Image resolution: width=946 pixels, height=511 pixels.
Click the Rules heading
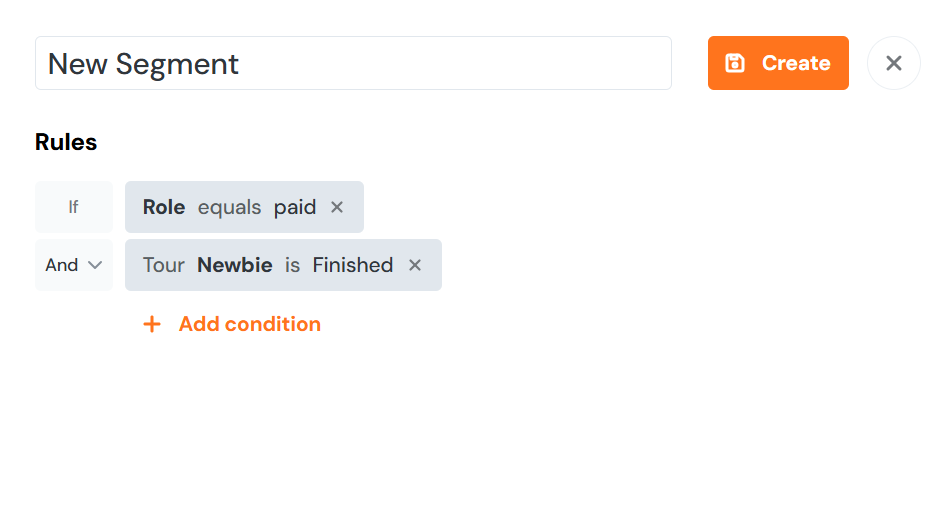66,142
